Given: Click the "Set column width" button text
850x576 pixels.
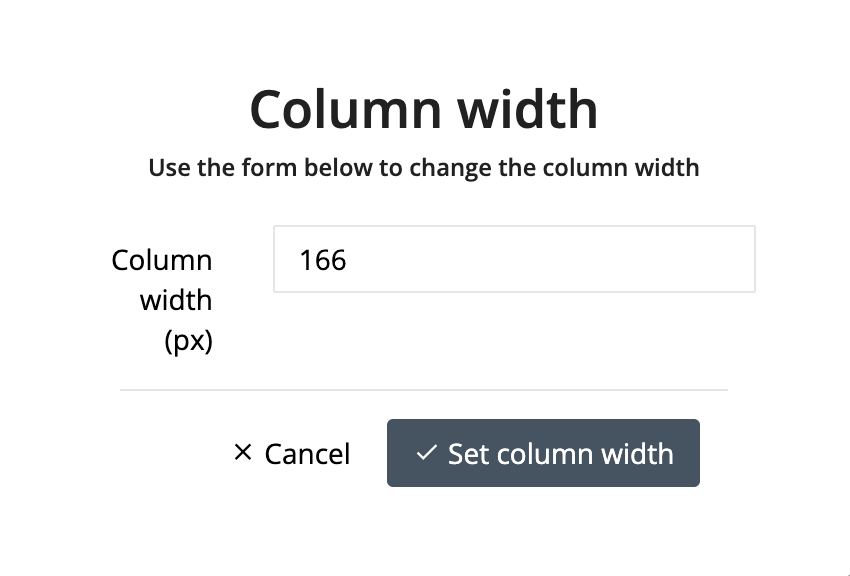Looking at the screenshot, I should pyautogui.click(x=560, y=454).
